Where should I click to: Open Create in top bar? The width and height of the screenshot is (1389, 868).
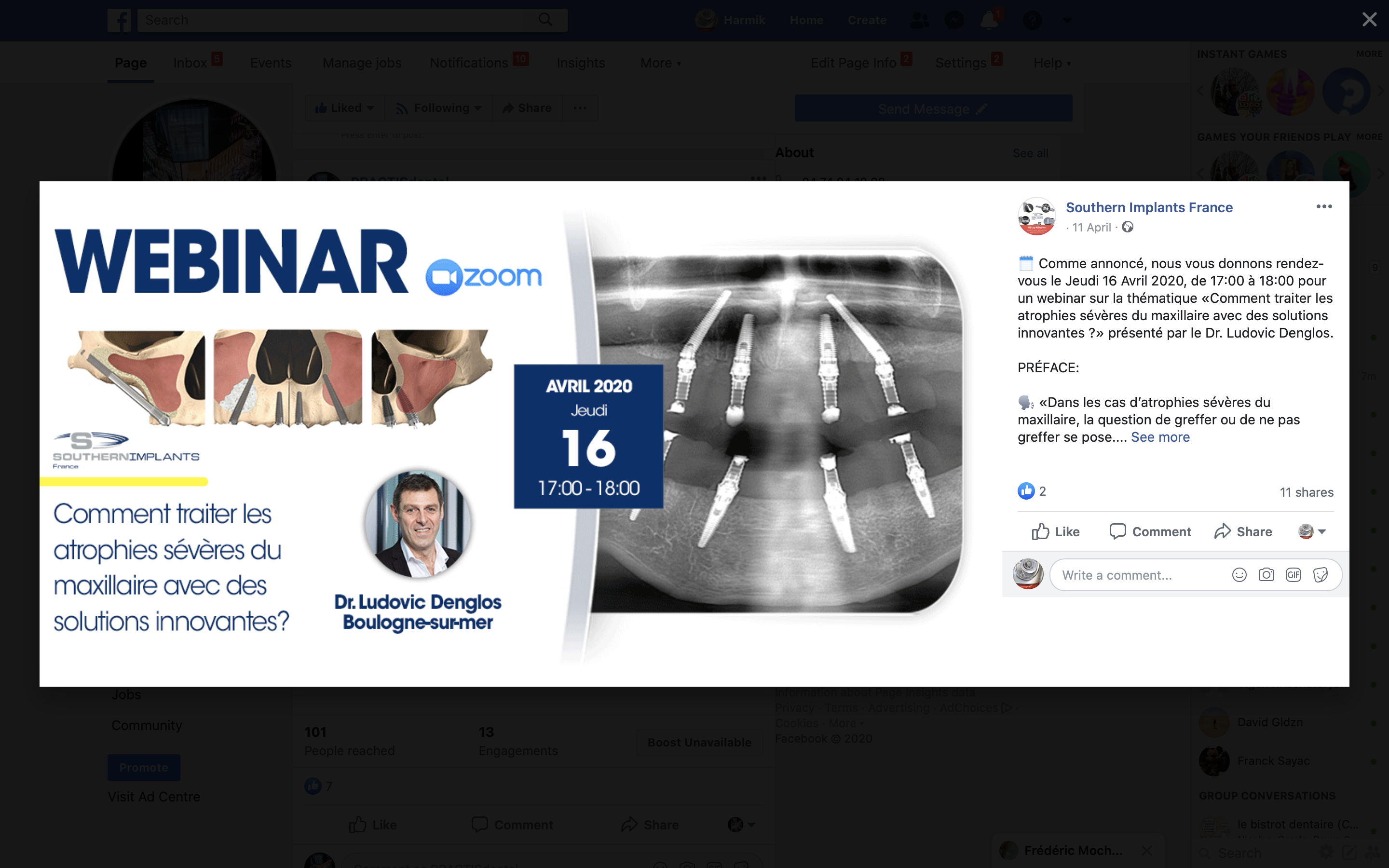point(867,20)
